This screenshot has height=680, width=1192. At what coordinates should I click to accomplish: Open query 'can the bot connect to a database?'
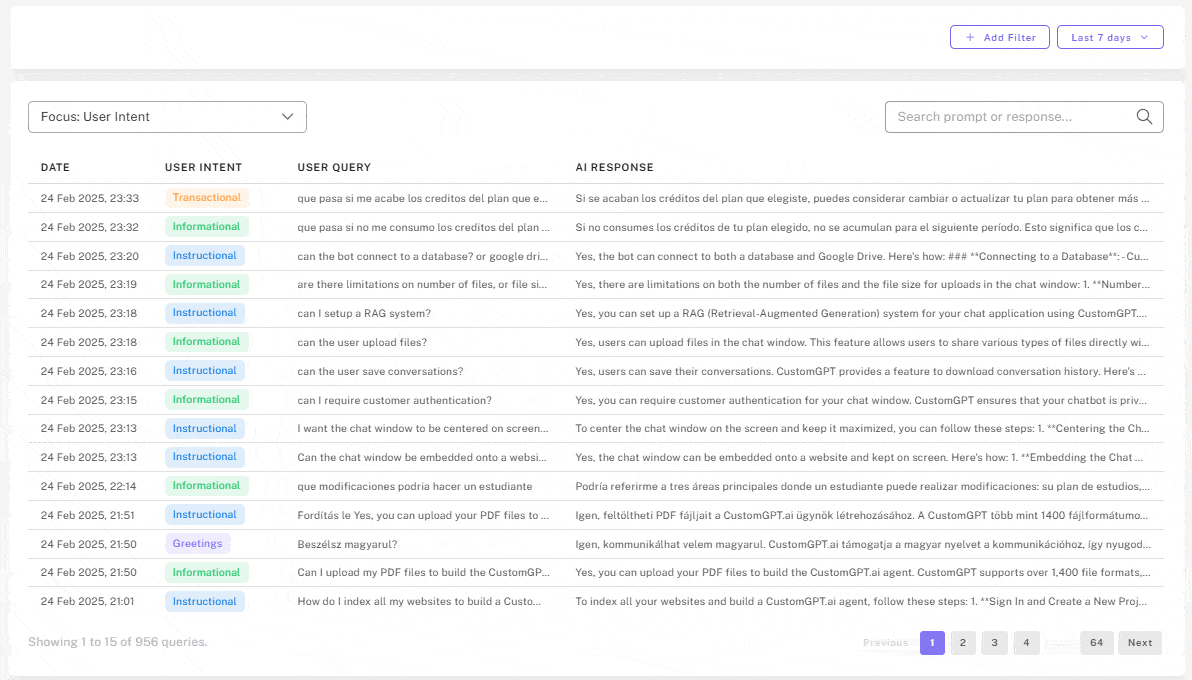[x=423, y=256]
